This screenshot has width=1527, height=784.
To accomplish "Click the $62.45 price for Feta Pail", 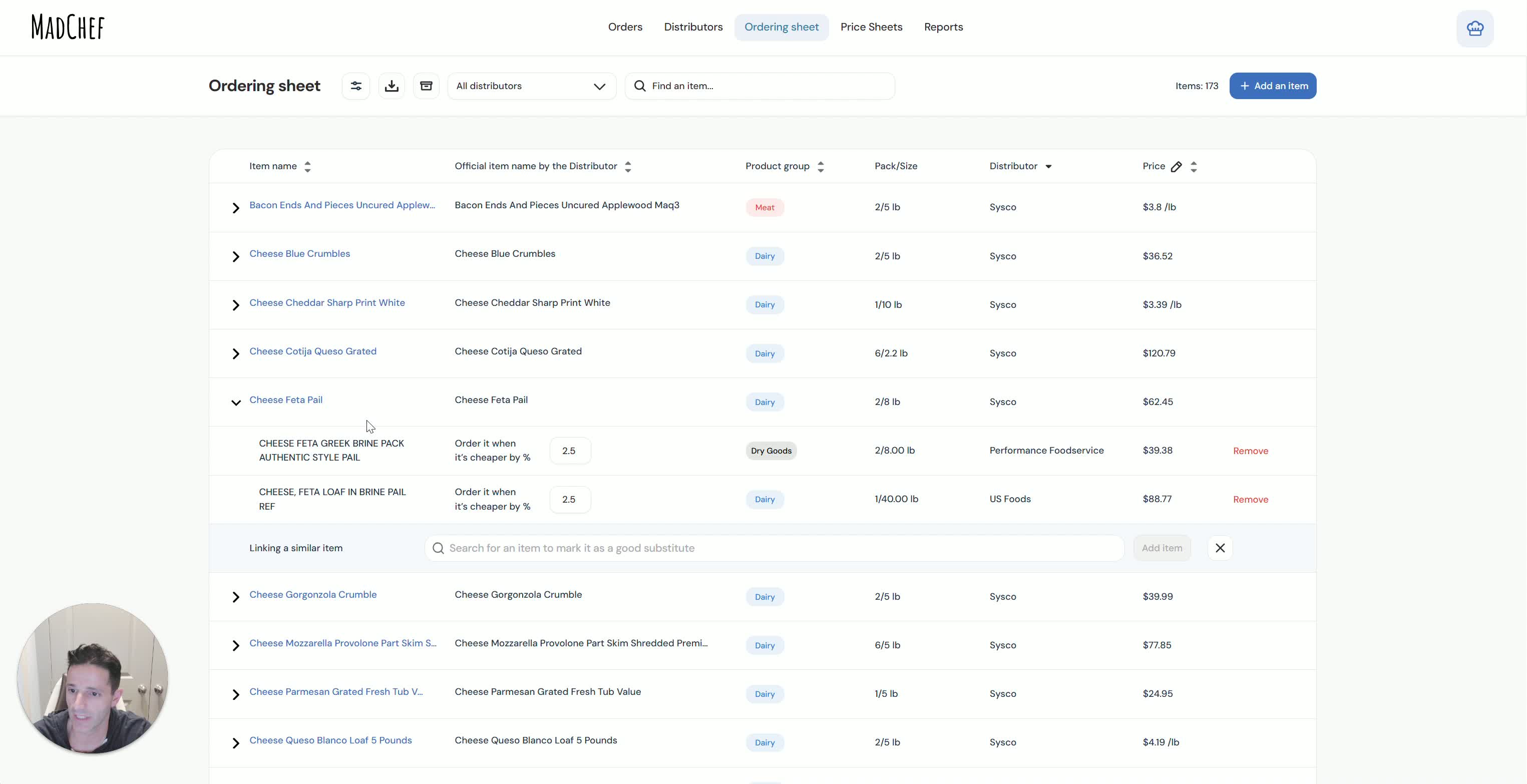I will pos(1157,402).
